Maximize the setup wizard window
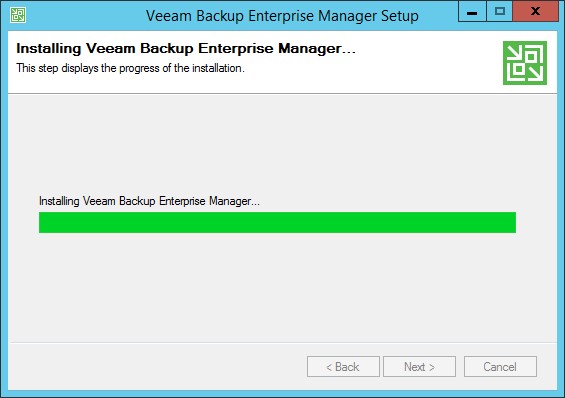This screenshot has width=565, height=398. point(499,12)
